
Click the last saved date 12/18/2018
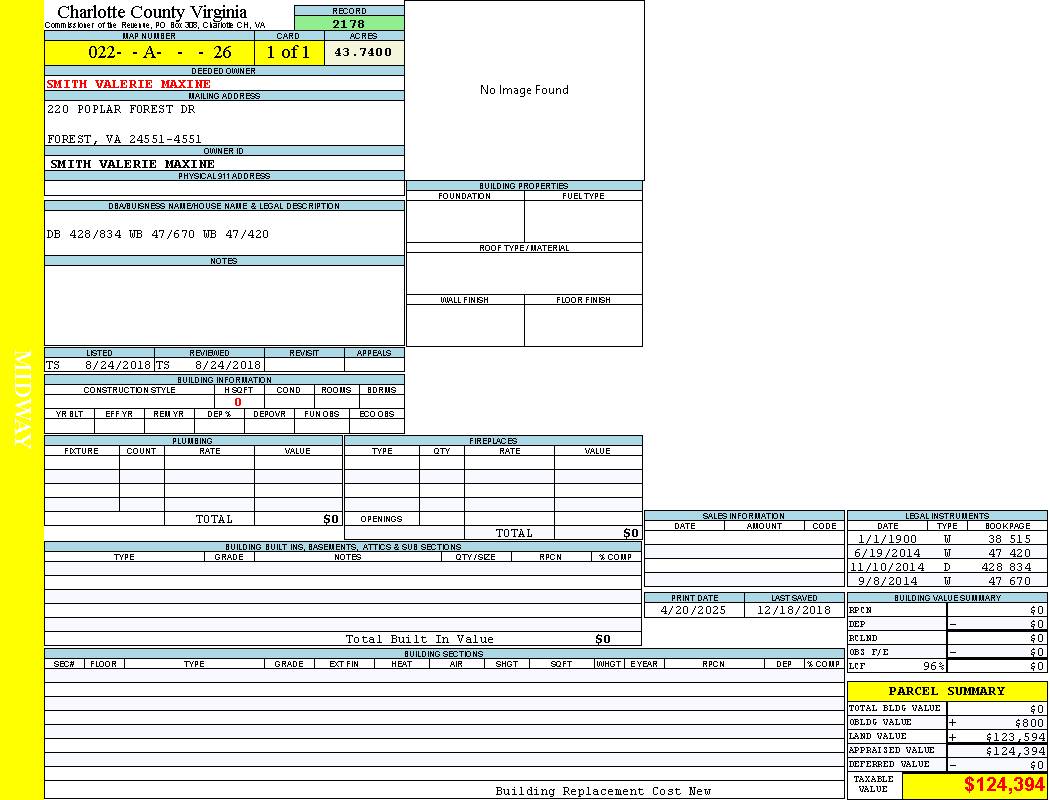click(x=793, y=610)
